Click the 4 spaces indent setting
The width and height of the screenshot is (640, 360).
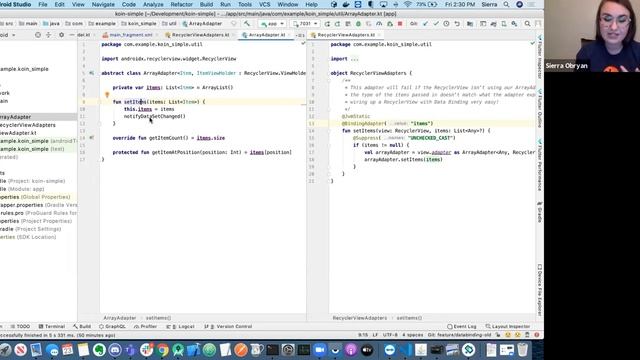(412, 335)
